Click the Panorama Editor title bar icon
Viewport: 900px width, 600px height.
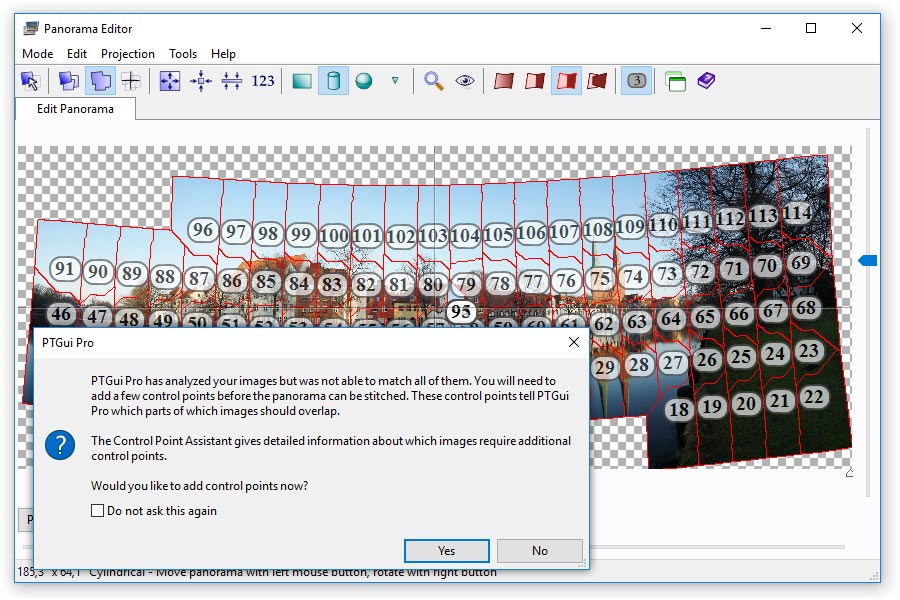[x=31, y=28]
